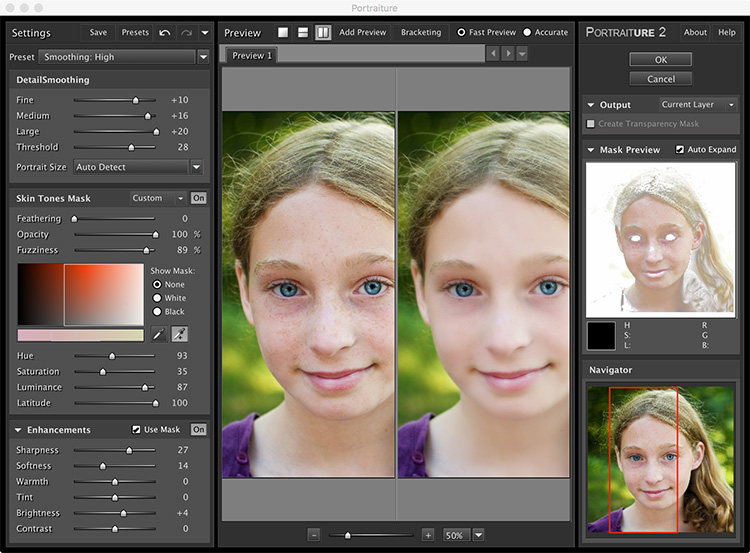Viewport: 750px width, 553px height.
Task: Collapse the Output section triangle
Action: point(591,105)
